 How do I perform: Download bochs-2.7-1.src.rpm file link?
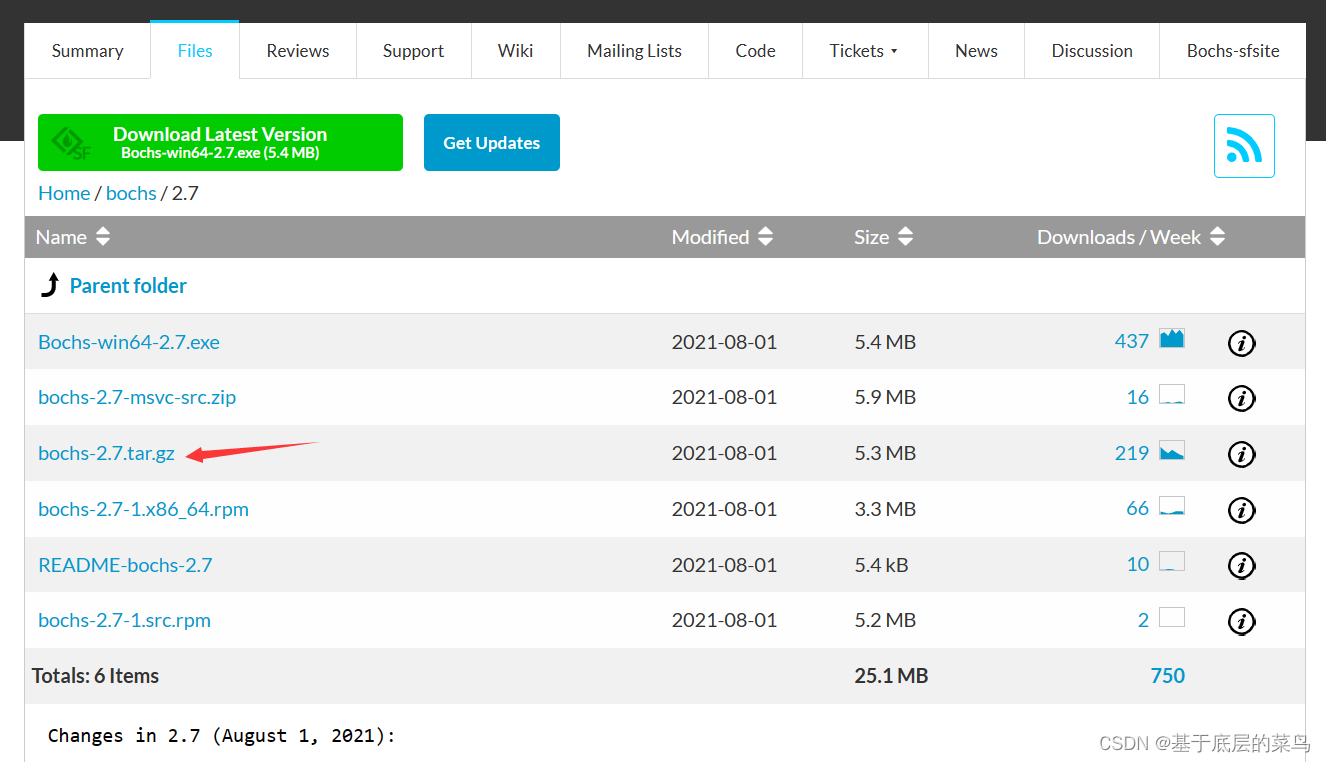click(x=124, y=620)
